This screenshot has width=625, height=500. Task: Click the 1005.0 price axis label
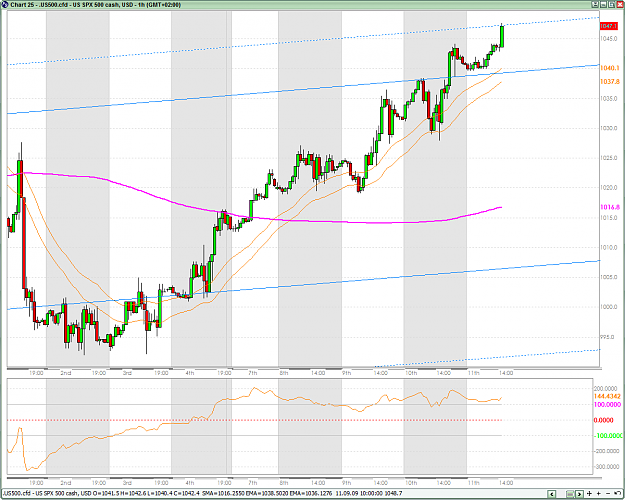coord(609,278)
